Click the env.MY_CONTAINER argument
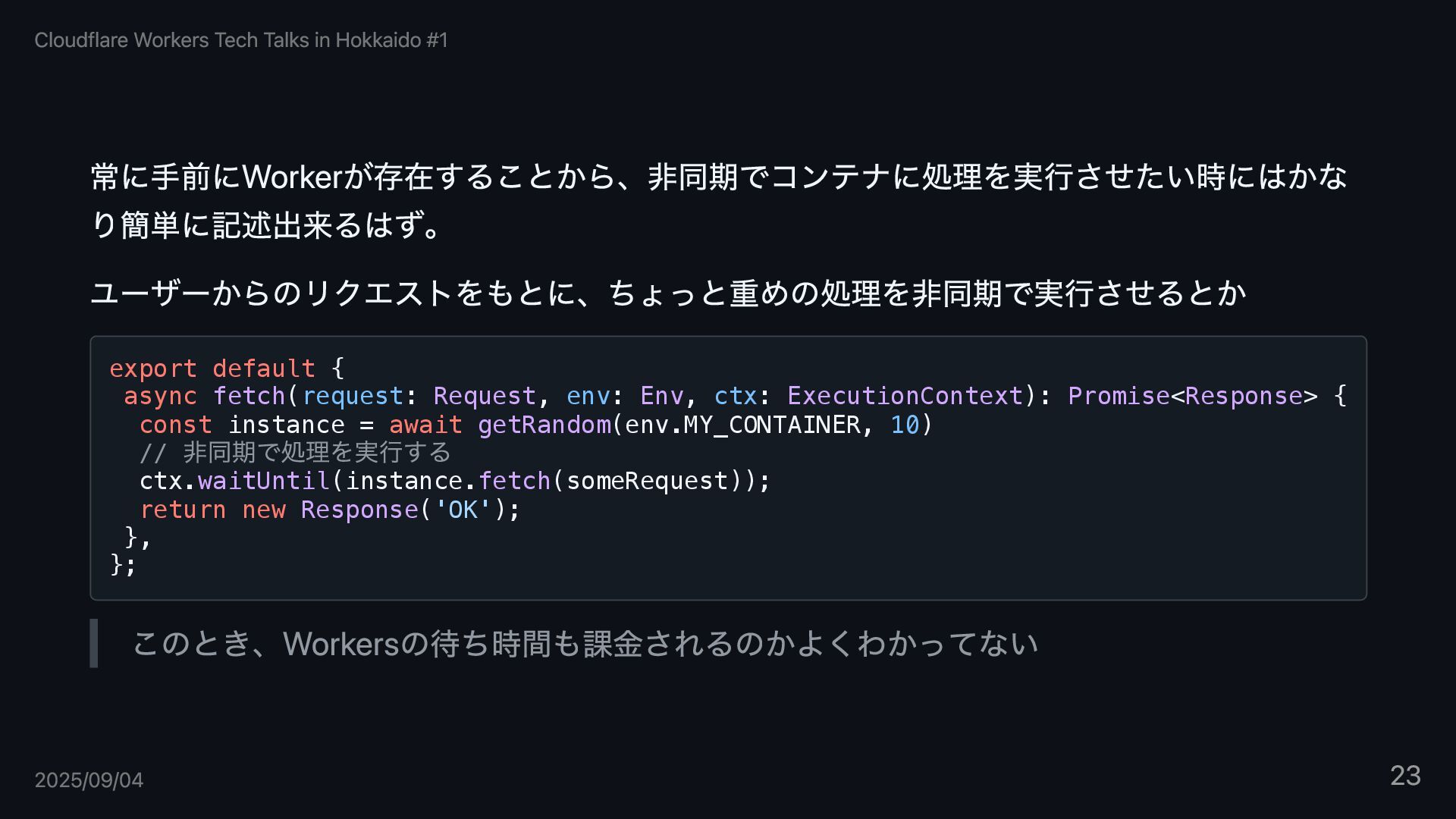Screen dimensions: 1456x819 click(x=742, y=425)
